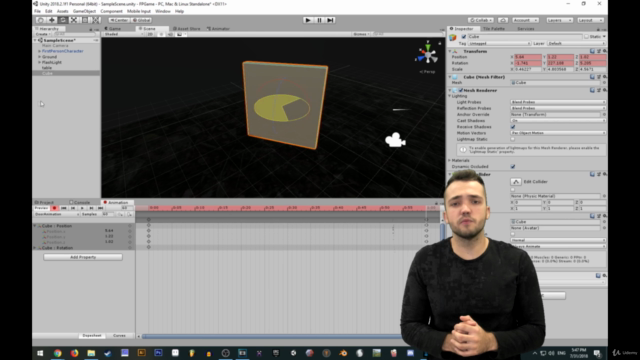The image size is (640, 360).
Task: Start Play mode with the Play button
Action: 308,20
